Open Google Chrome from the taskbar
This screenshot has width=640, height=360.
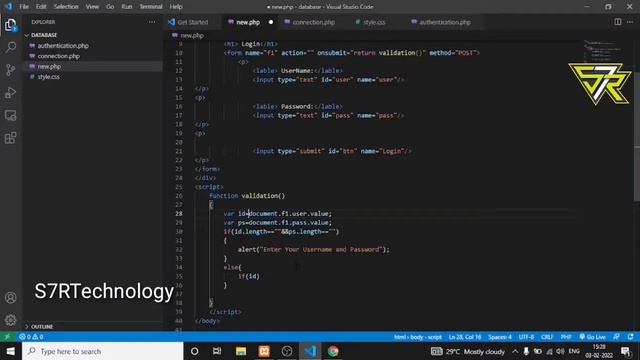(333, 351)
